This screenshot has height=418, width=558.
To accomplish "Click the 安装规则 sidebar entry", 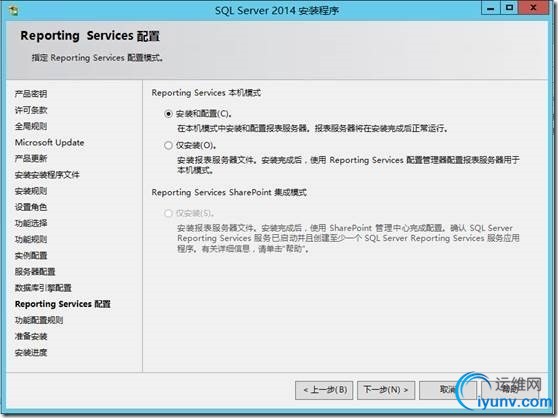I will coord(31,191).
